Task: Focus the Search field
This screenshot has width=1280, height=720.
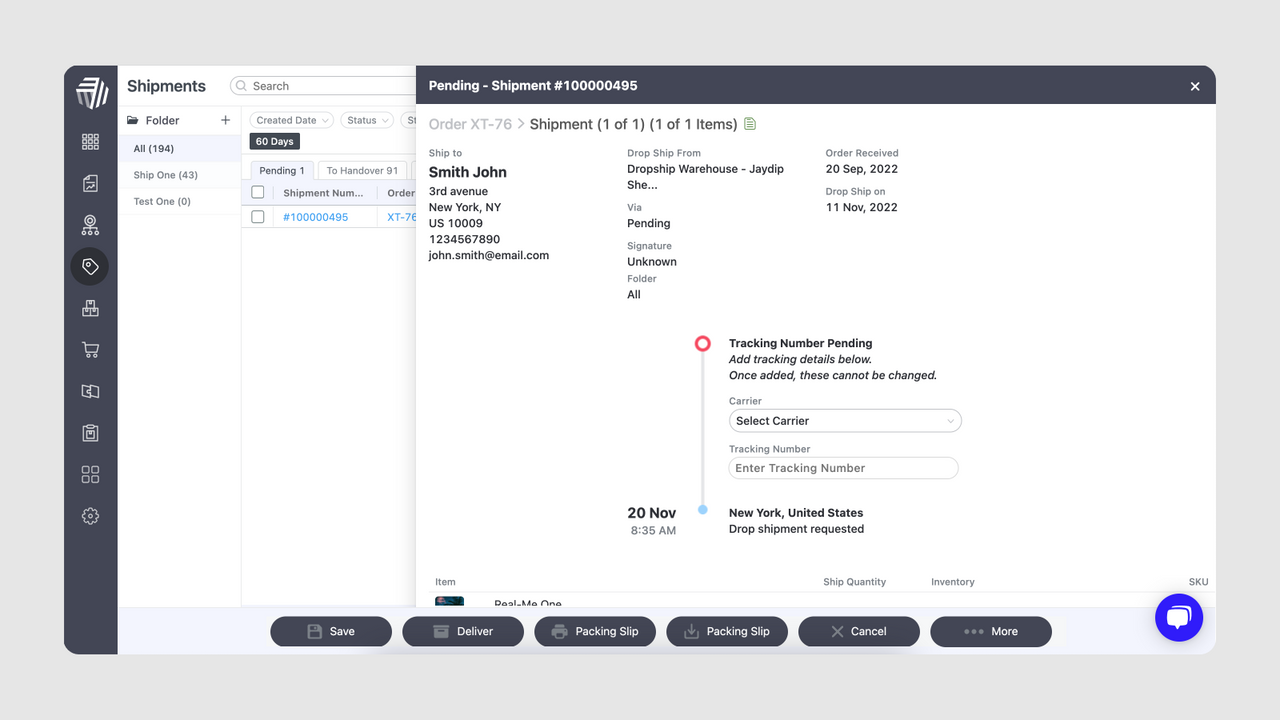Action: click(x=322, y=86)
